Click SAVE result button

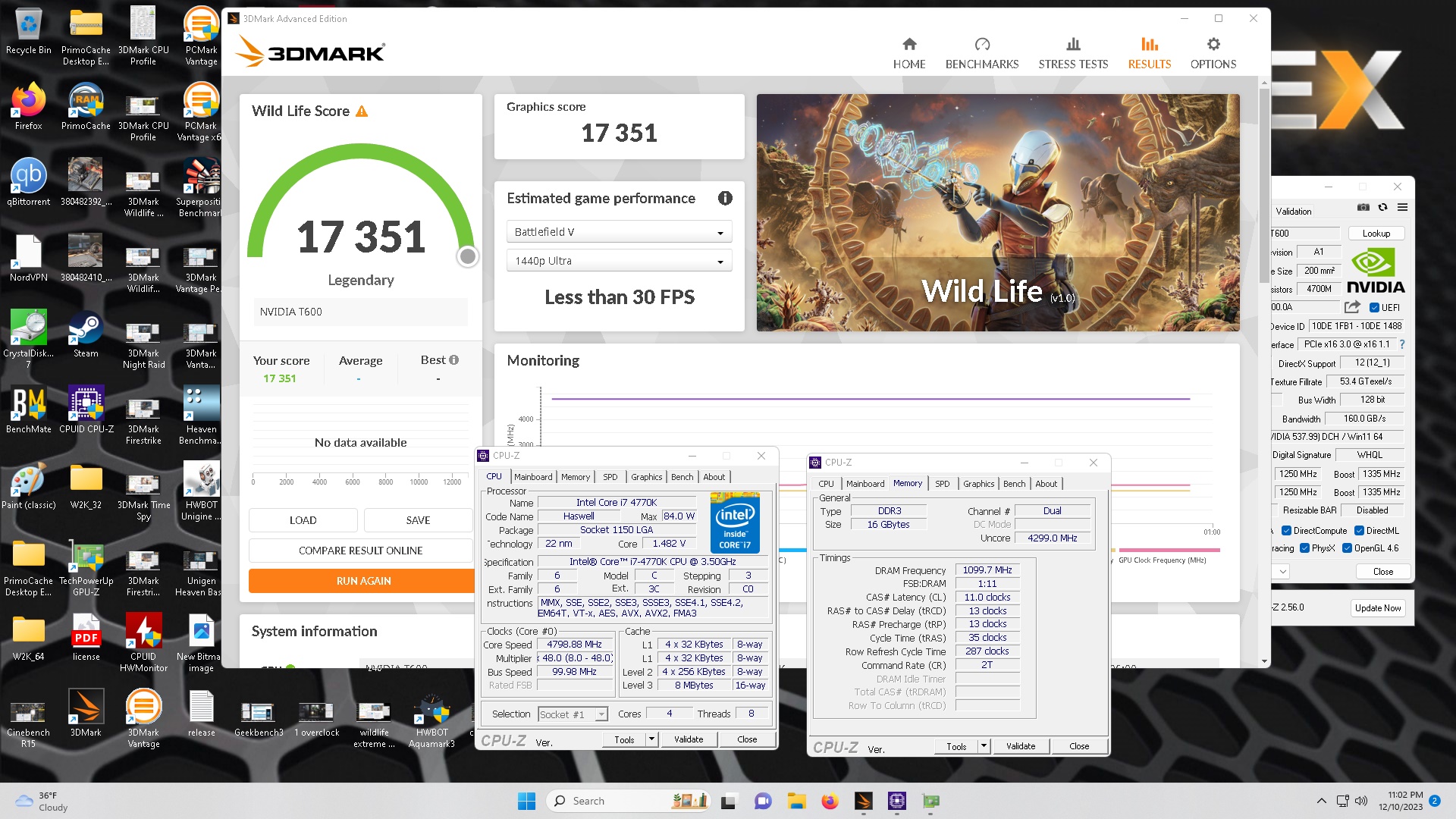418,520
